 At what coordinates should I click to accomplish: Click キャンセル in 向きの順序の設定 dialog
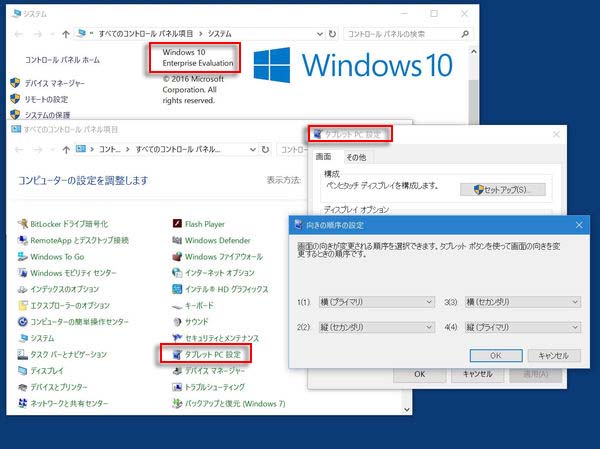click(554, 356)
